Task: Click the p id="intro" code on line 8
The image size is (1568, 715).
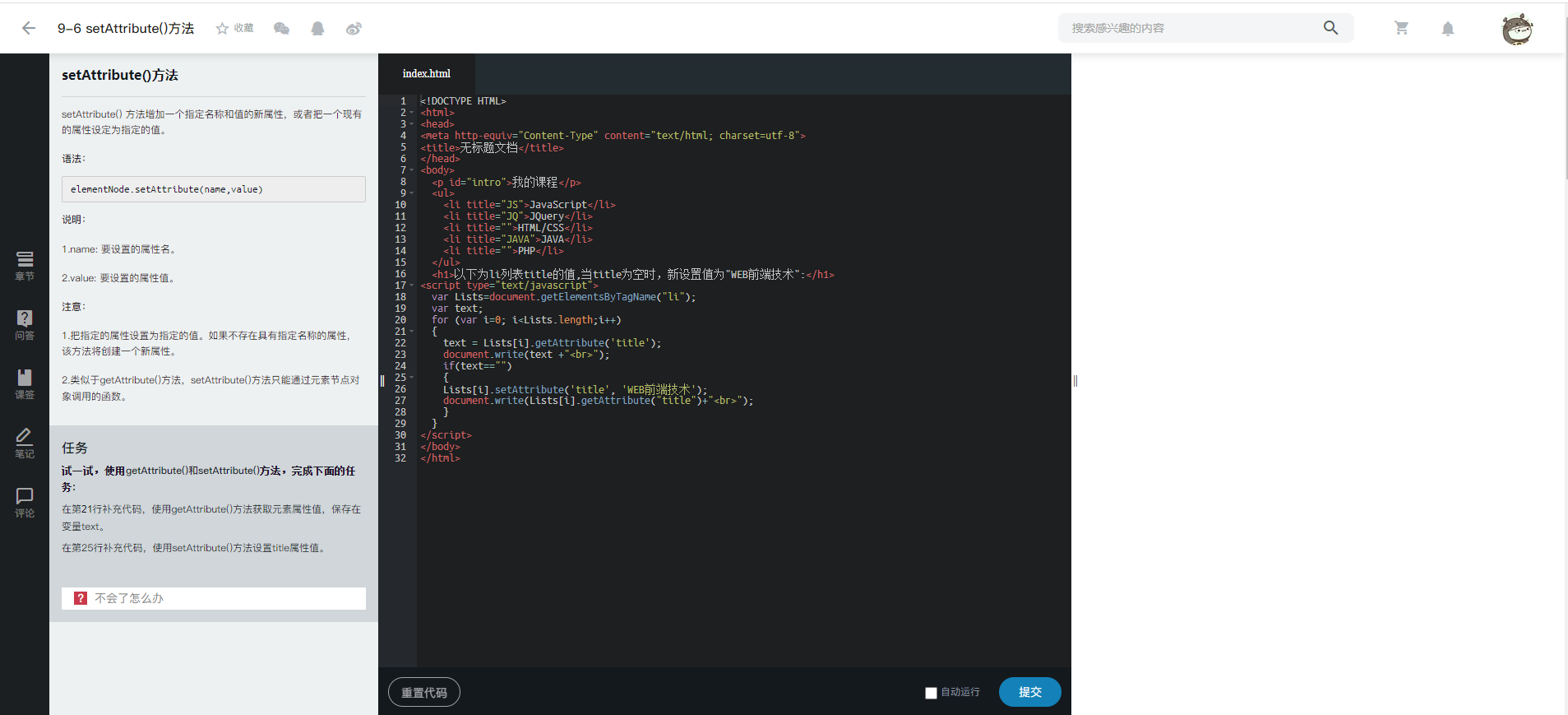Action: 506,182
